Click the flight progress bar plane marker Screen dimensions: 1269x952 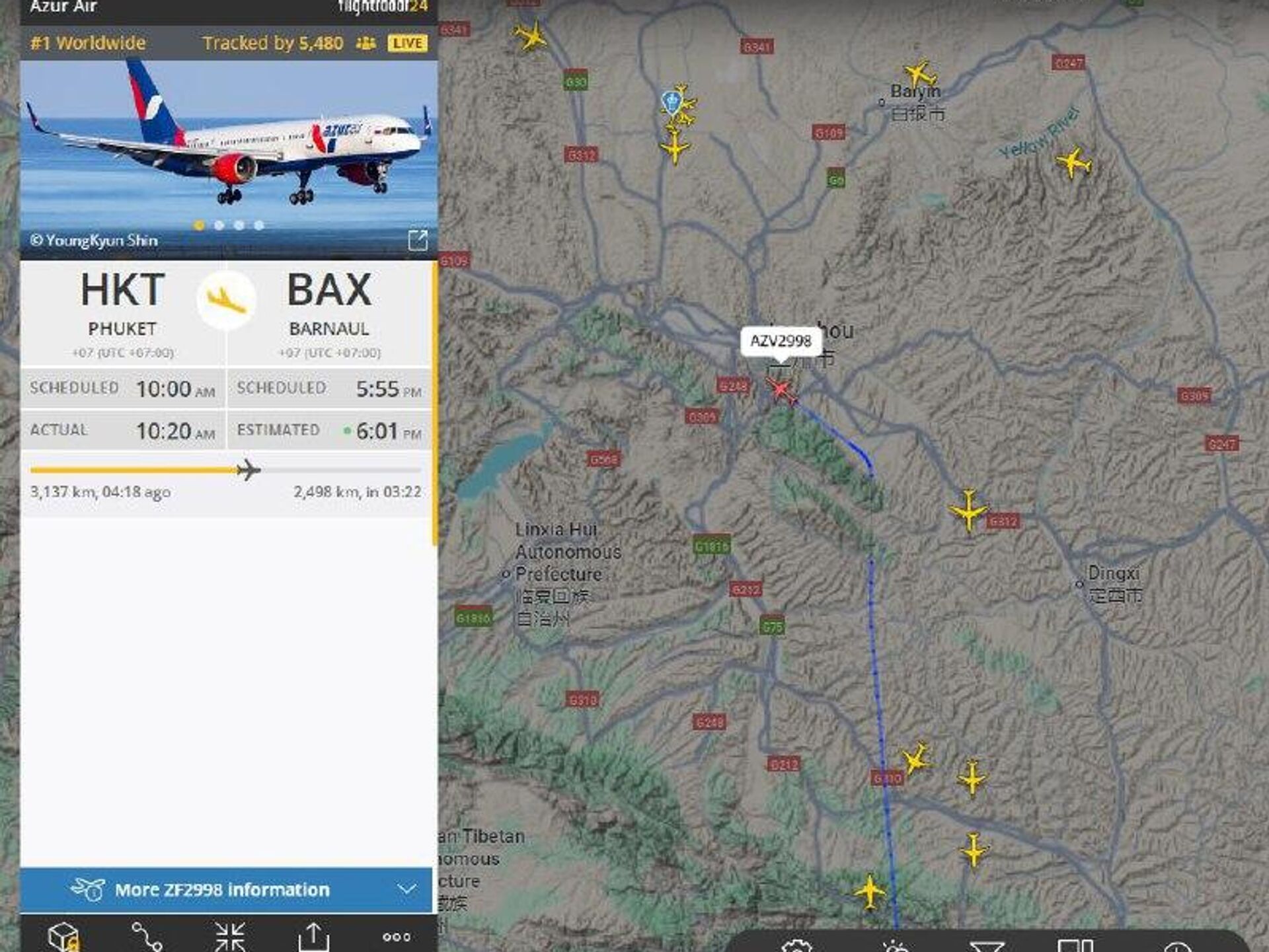[x=249, y=470]
